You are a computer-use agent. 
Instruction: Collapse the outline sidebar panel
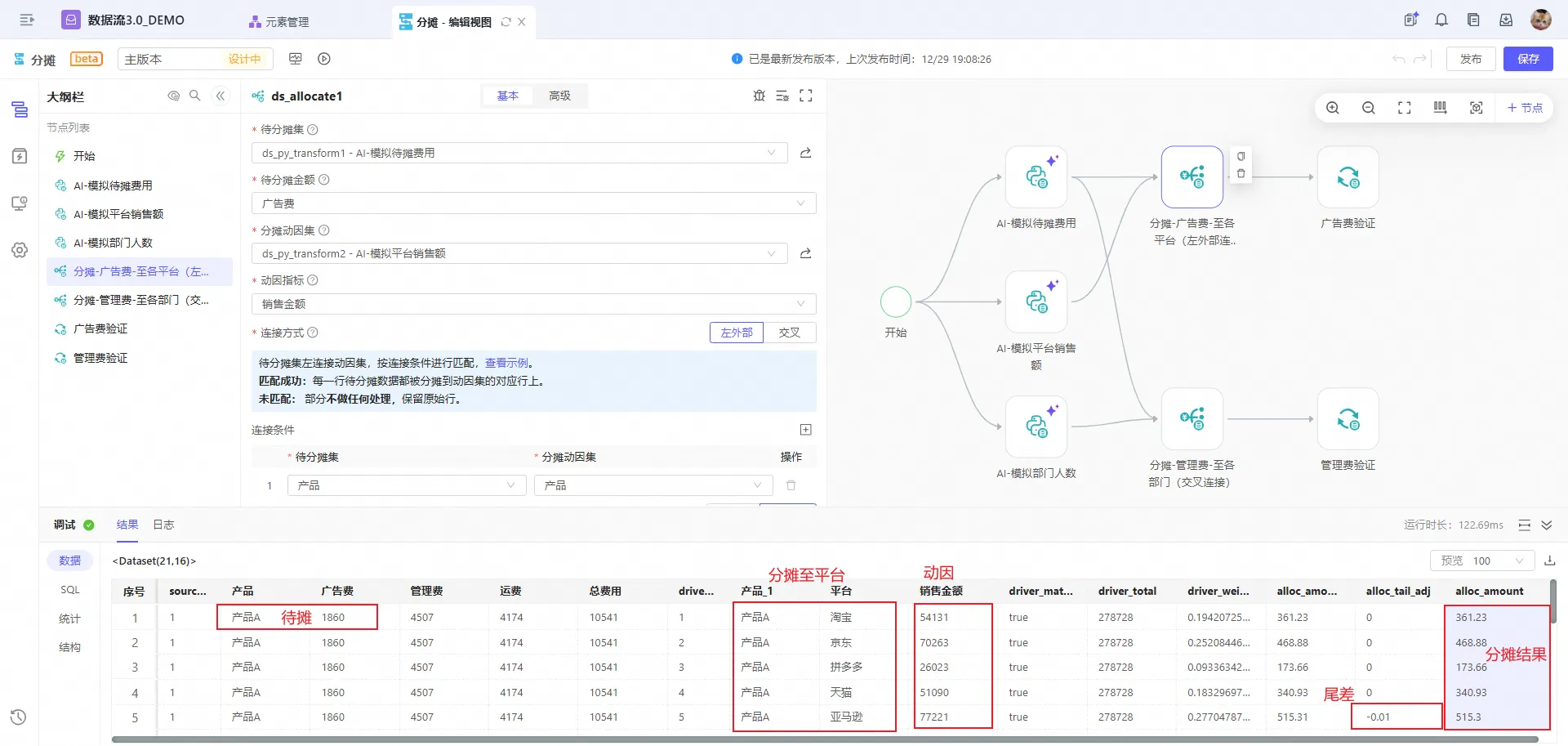pos(220,96)
